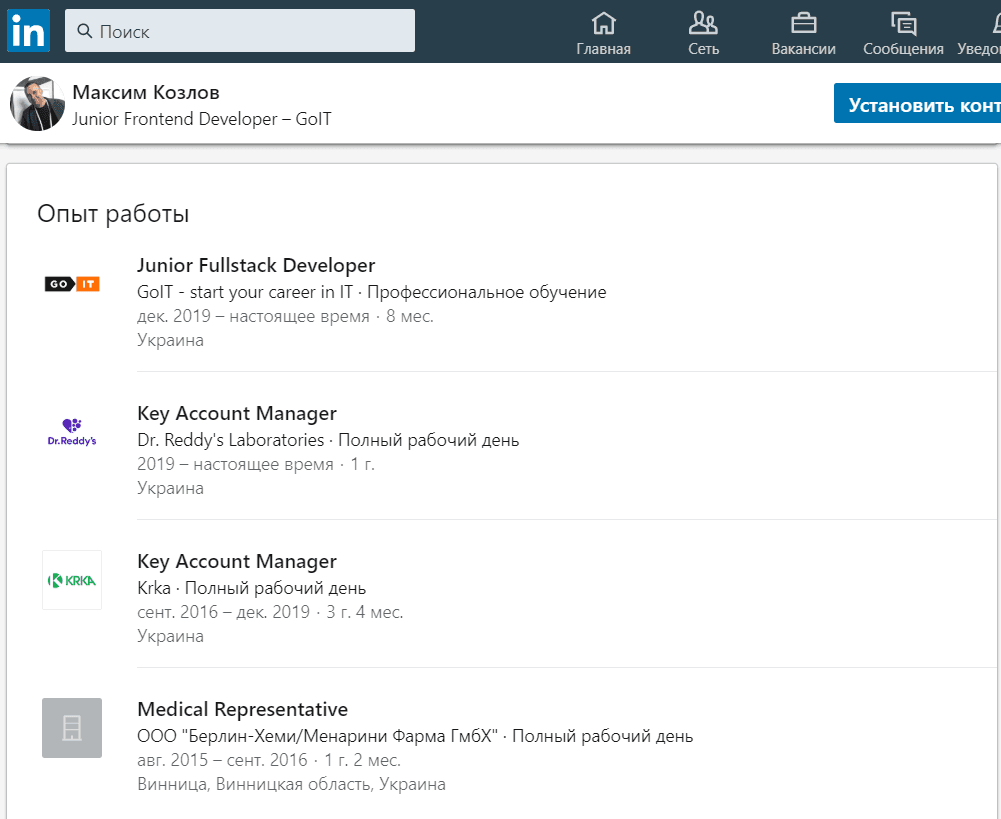Click Junior Frontend Developer – GoIT headline
Viewport: 1001px width, 819px height.
click(202, 119)
